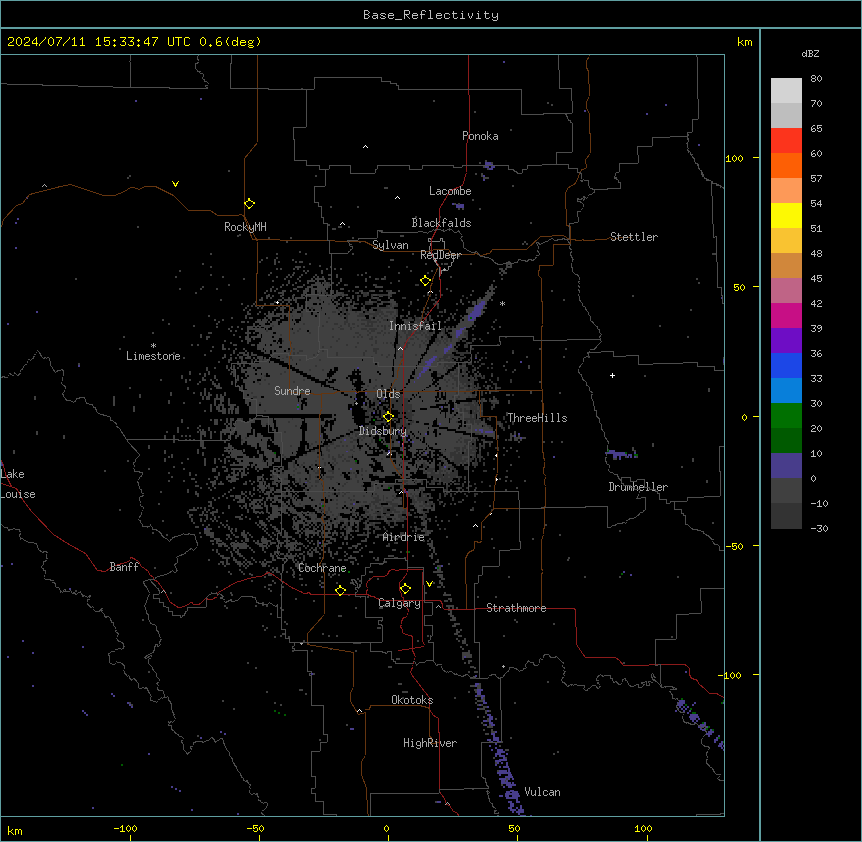The width and height of the screenshot is (862, 842).
Task: Click the slate-purple 0-10 dBZ legend swatch
Action: point(786,466)
